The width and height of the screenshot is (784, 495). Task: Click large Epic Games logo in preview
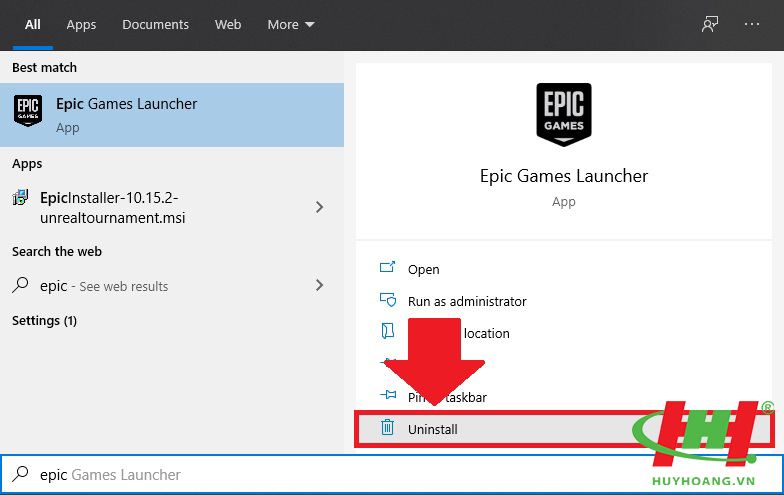click(x=564, y=114)
